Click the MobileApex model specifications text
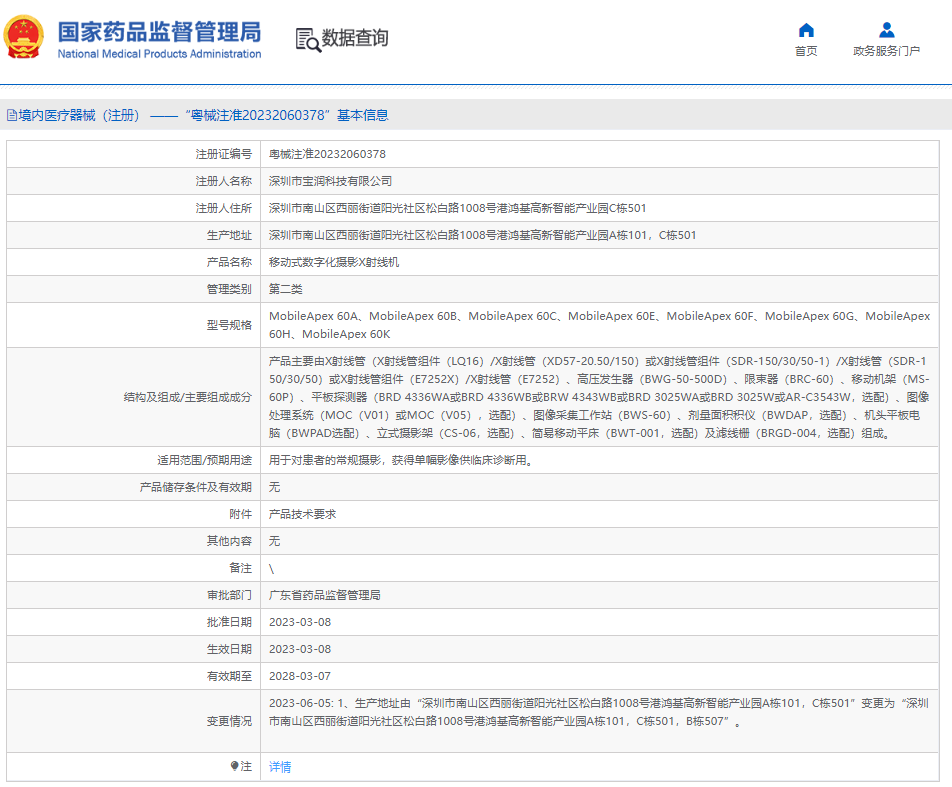 599,325
